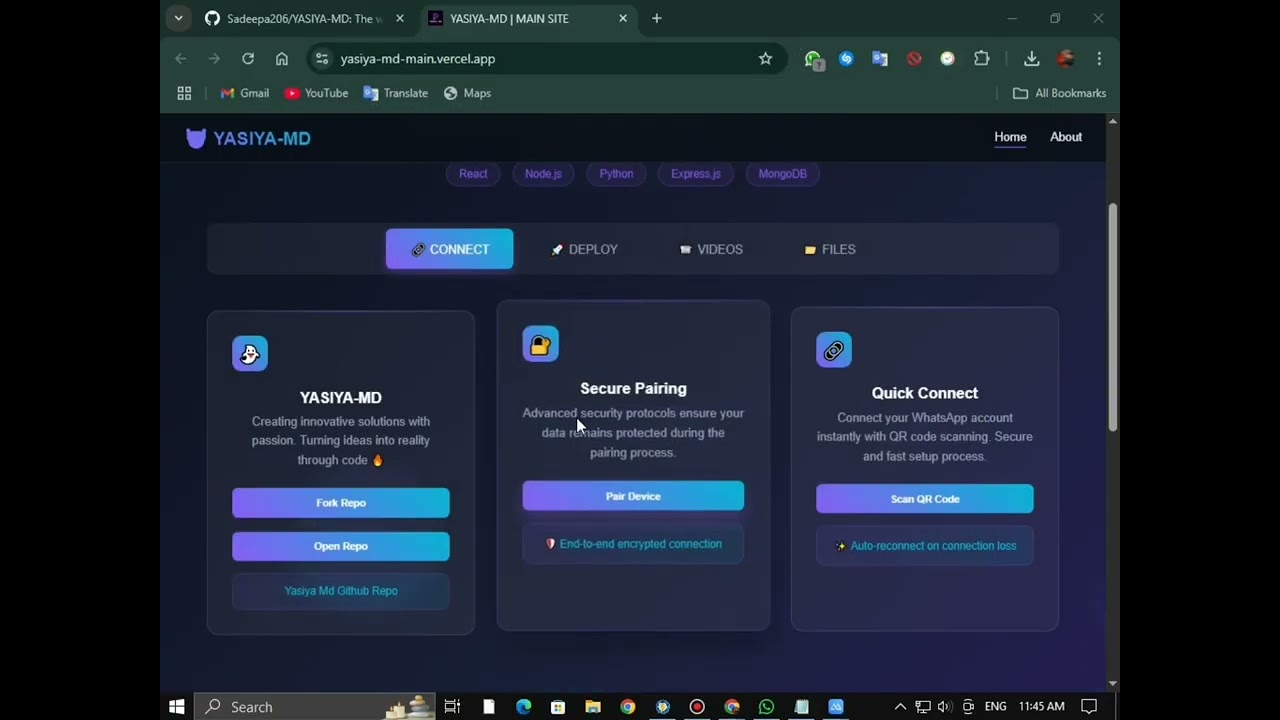Open Microsoft Edge from the taskbar
The height and width of the screenshot is (720, 1280).
(x=523, y=707)
